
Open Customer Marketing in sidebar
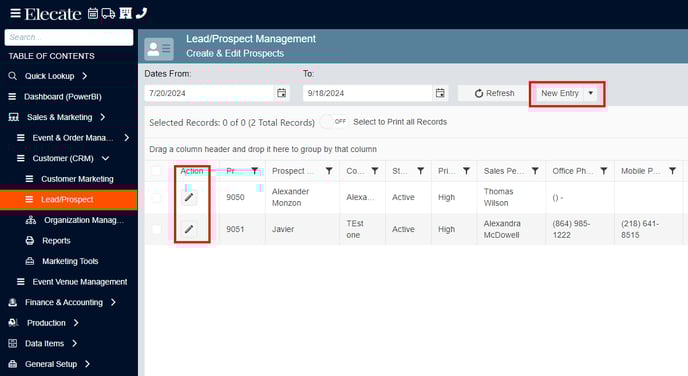pyautogui.click(x=77, y=179)
